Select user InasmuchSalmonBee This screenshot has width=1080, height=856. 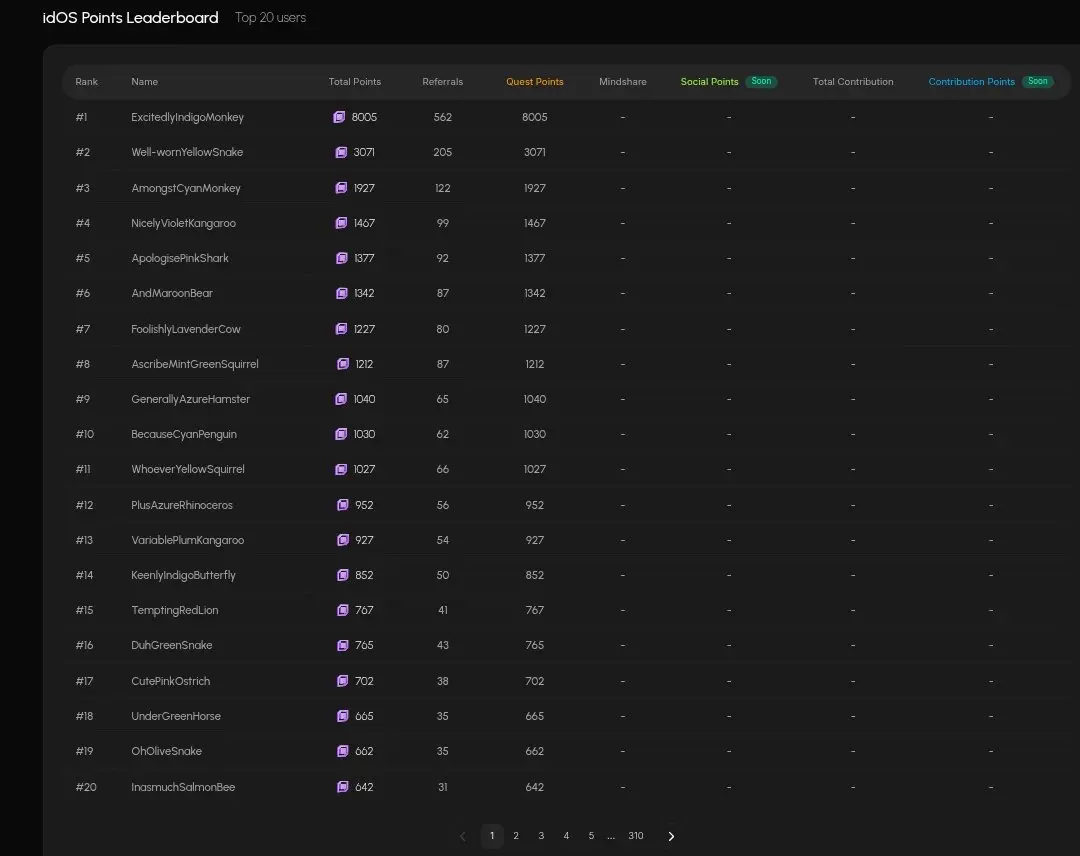tap(183, 787)
